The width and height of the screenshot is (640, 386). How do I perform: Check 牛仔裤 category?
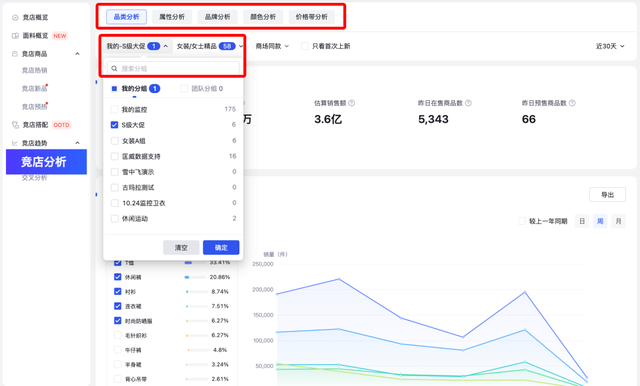point(118,350)
